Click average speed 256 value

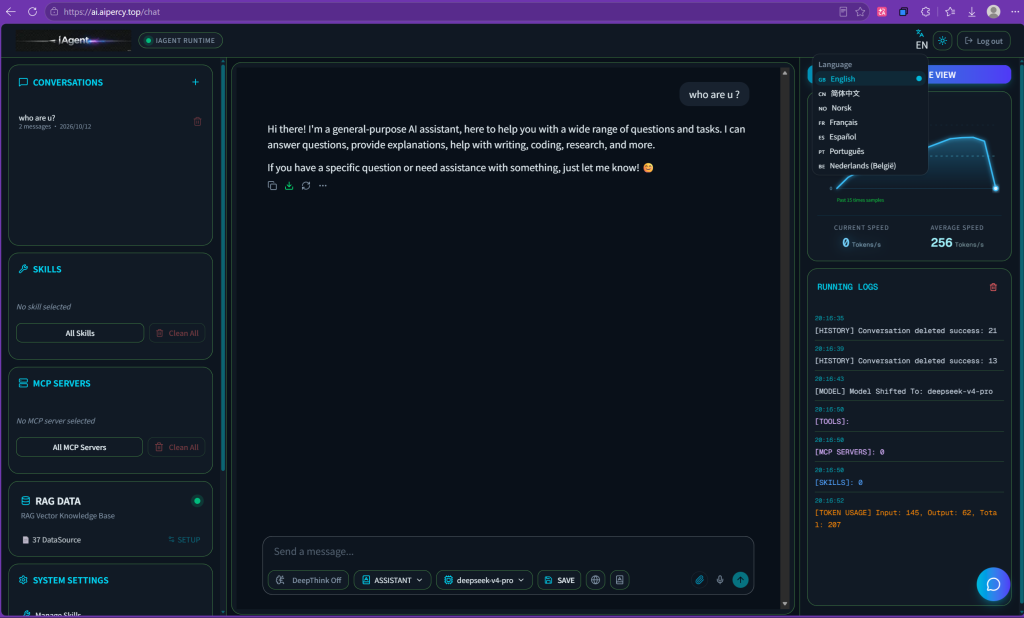tap(941, 242)
